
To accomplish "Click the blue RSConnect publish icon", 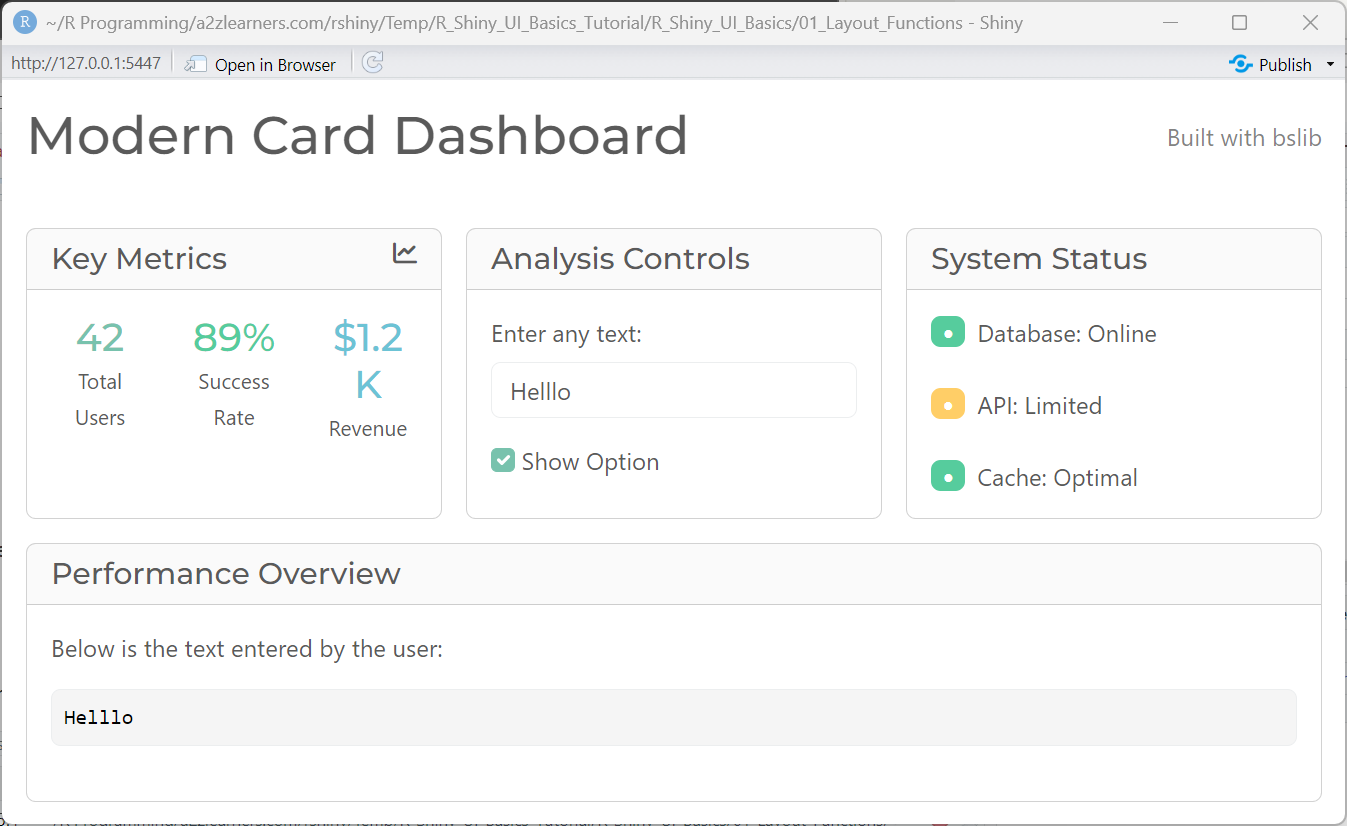I will coord(1240,63).
